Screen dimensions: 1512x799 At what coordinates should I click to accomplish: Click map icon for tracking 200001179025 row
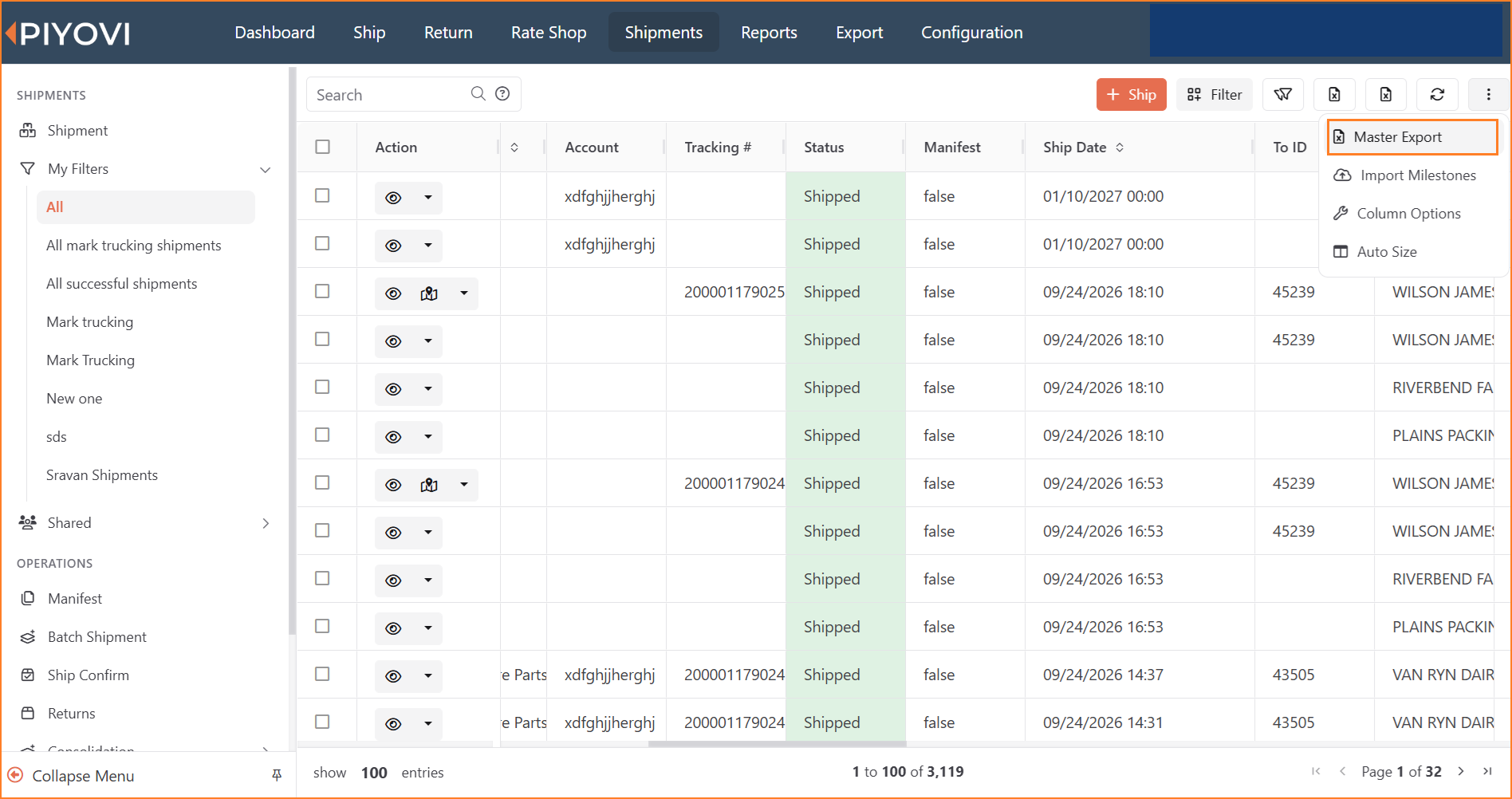(429, 293)
